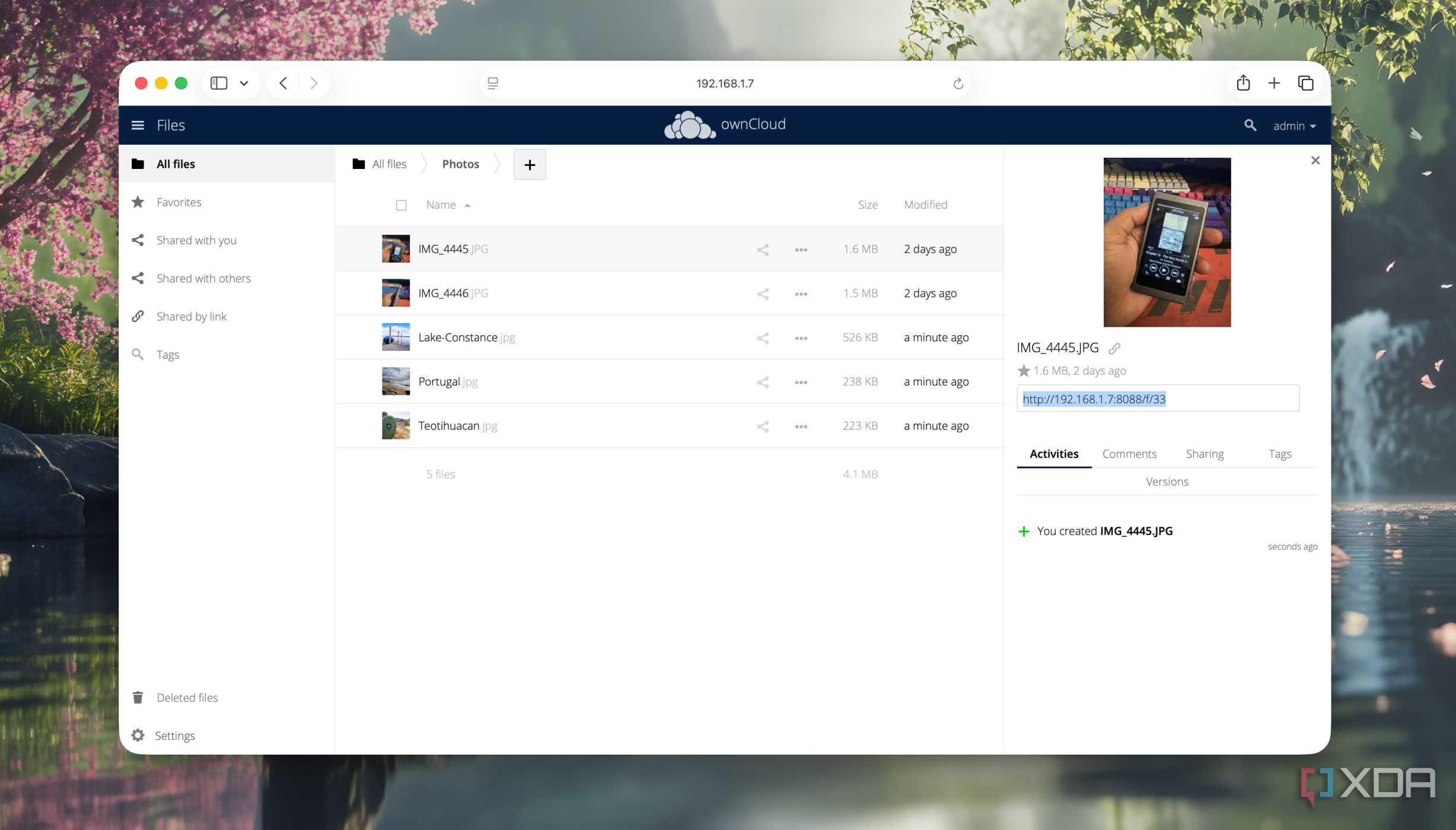The height and width of the screenshot is (830, 1456).
Task: Open more actions menu for Lake-Constance.jpg
Action: [801, 338]
